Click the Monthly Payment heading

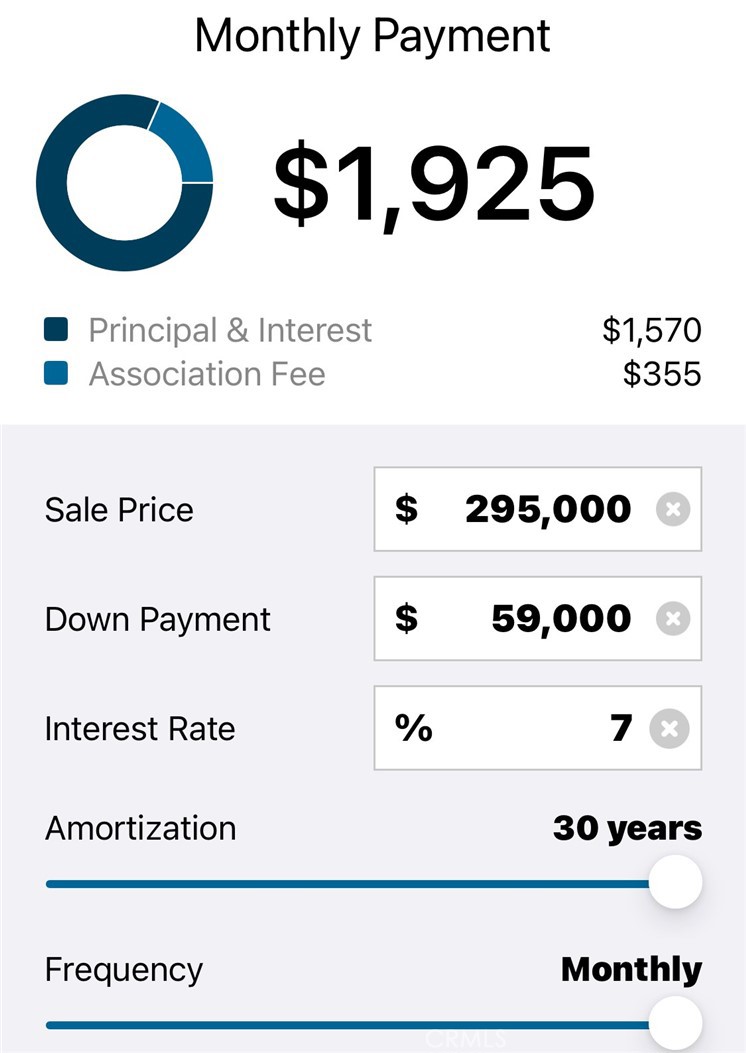372,36
